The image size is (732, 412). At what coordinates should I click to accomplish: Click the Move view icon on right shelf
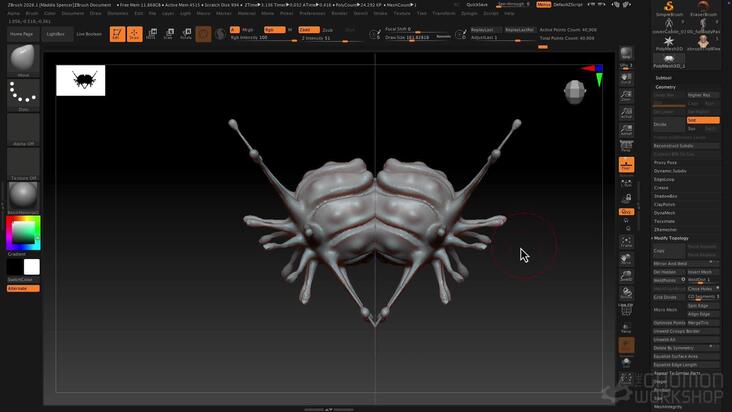coord(626,259)
